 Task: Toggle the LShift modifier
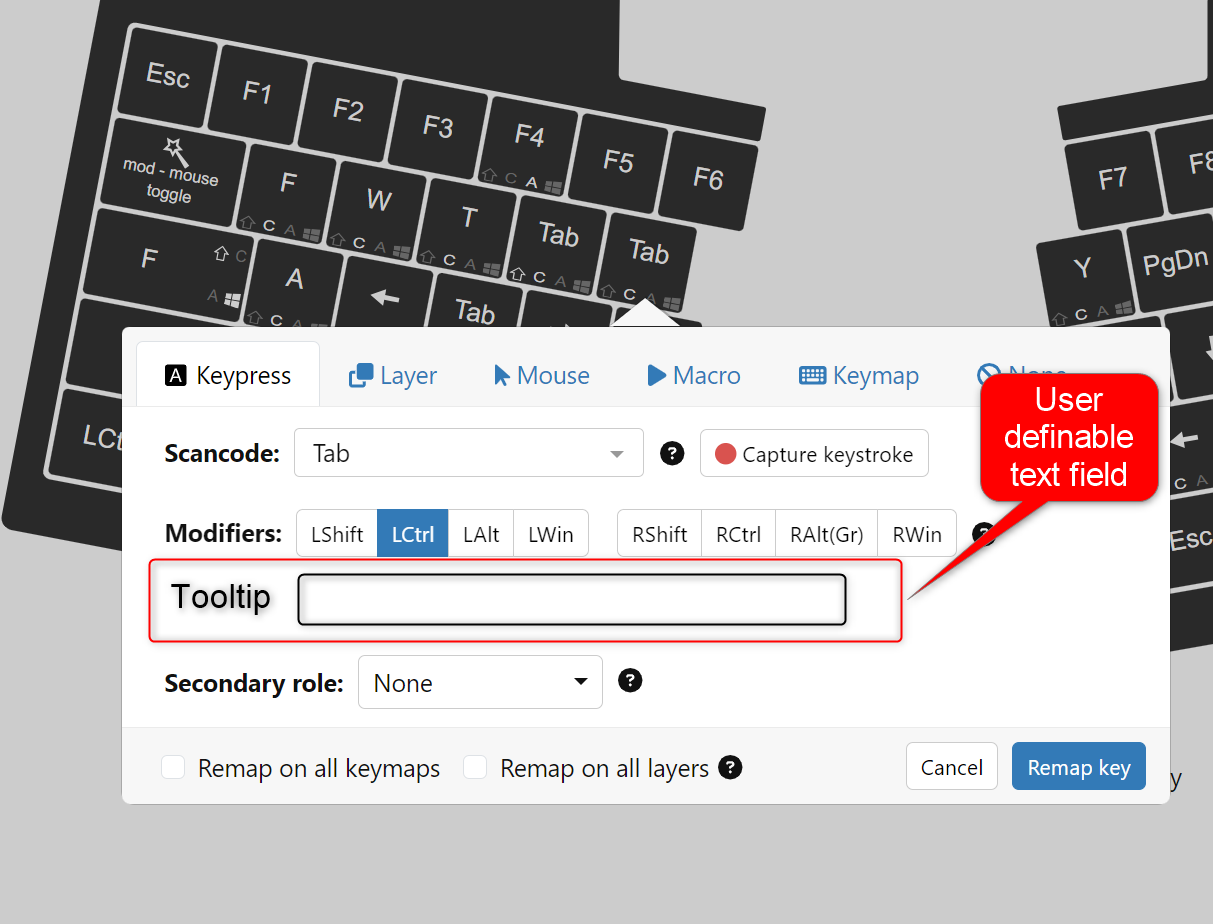[337, 534]
